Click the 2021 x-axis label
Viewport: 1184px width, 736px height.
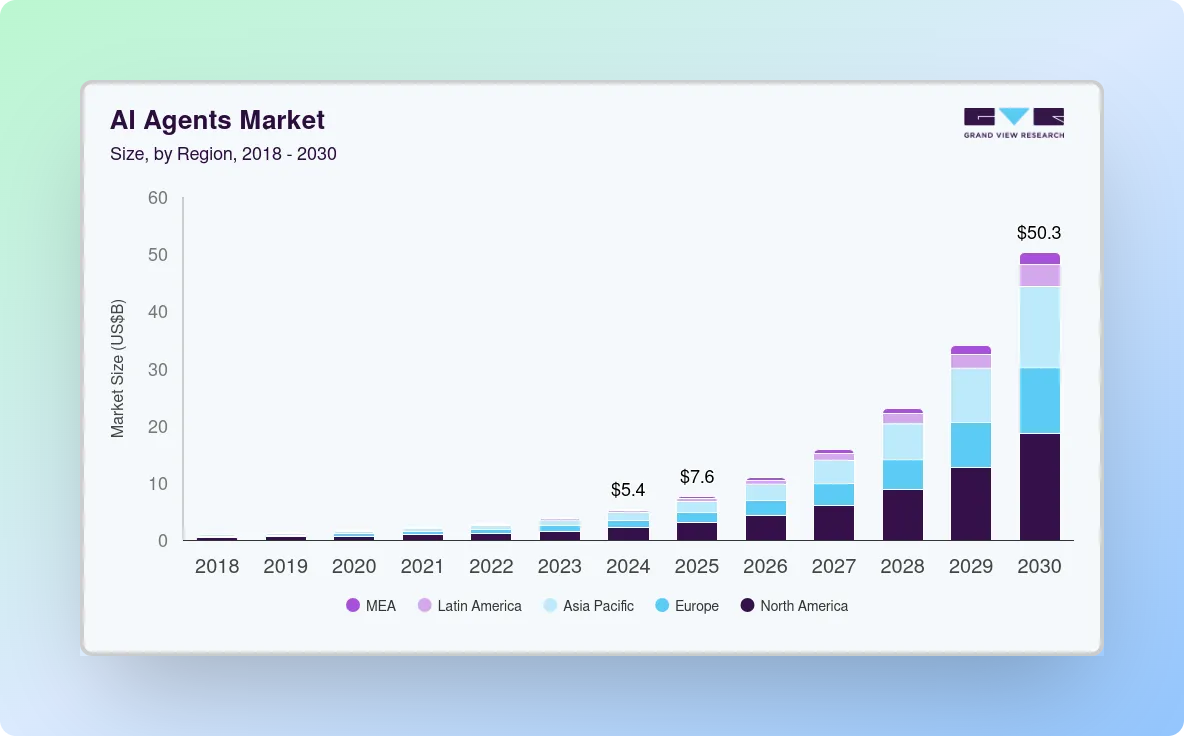pos(422,566)
